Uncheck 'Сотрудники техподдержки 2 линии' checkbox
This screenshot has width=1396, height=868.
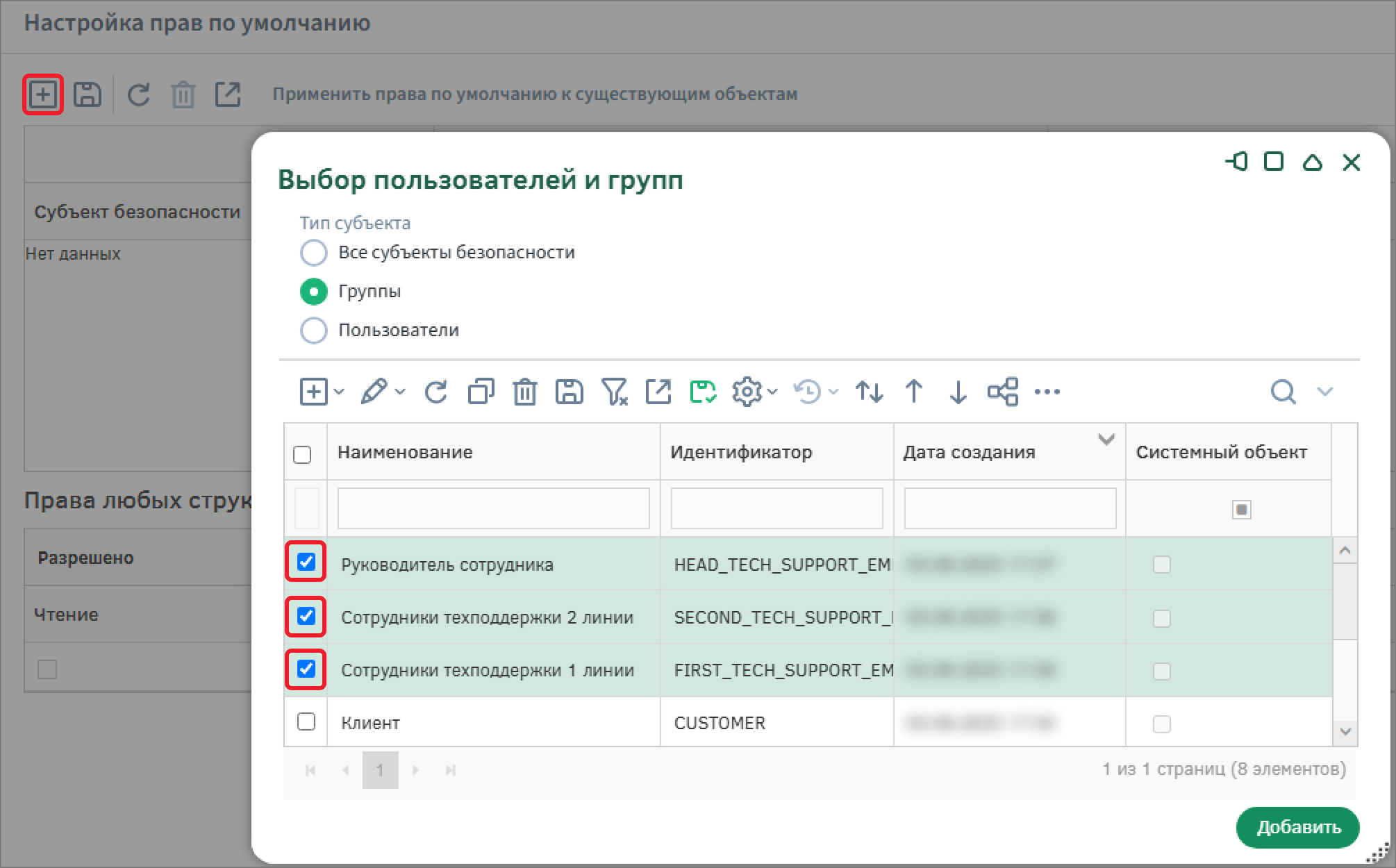pyautogui.click(x=306, y=616)
